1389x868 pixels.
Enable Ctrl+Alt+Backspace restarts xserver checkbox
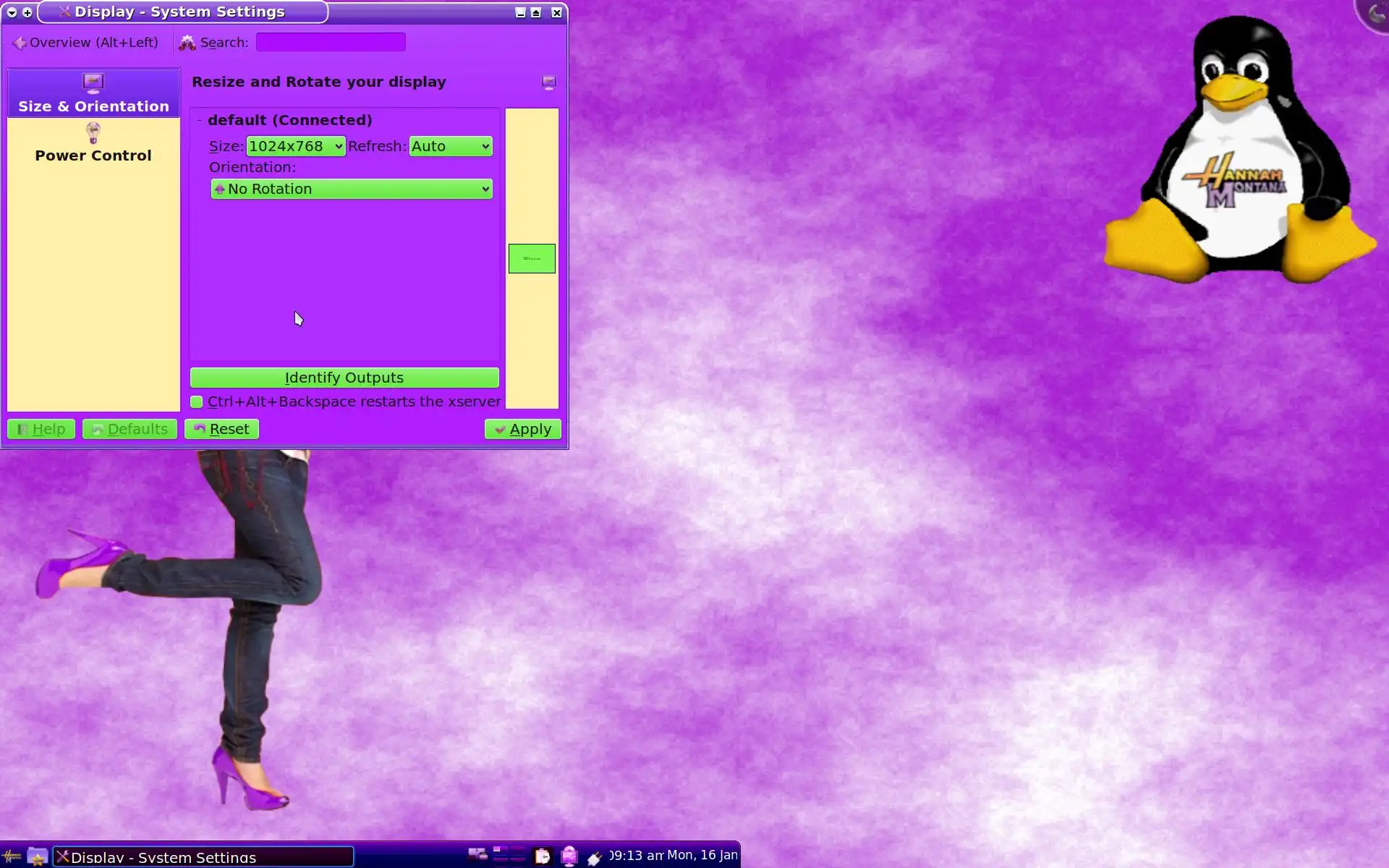197,402
